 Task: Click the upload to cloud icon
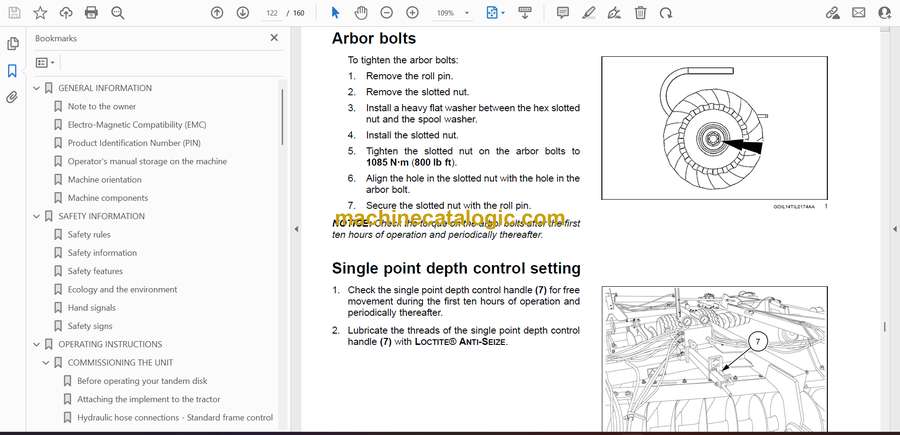click(66, 13)
